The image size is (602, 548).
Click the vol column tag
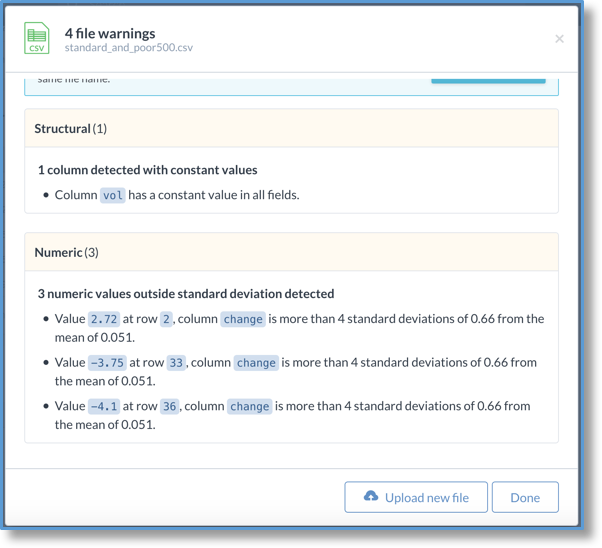click(112, 195)
